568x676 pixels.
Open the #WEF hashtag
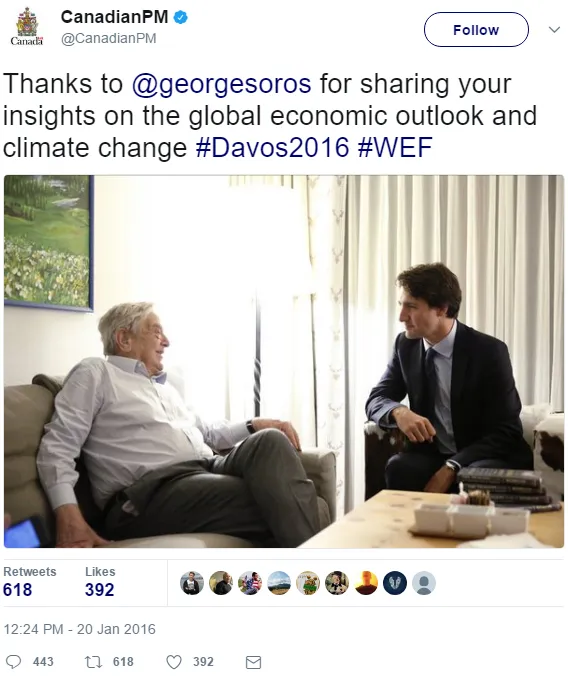click(395, 147)
